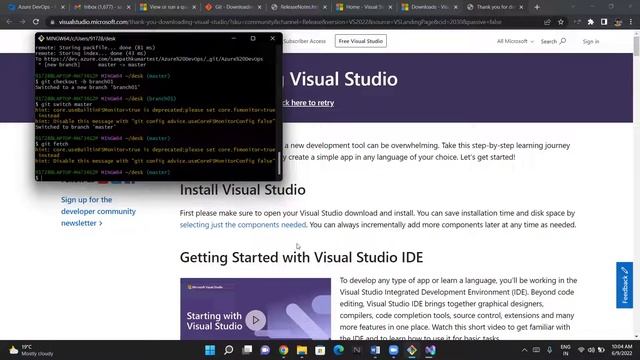This screenshot has height=360, width=640.
Task: Open Task View on the taskbar
Action: (247, 350)
